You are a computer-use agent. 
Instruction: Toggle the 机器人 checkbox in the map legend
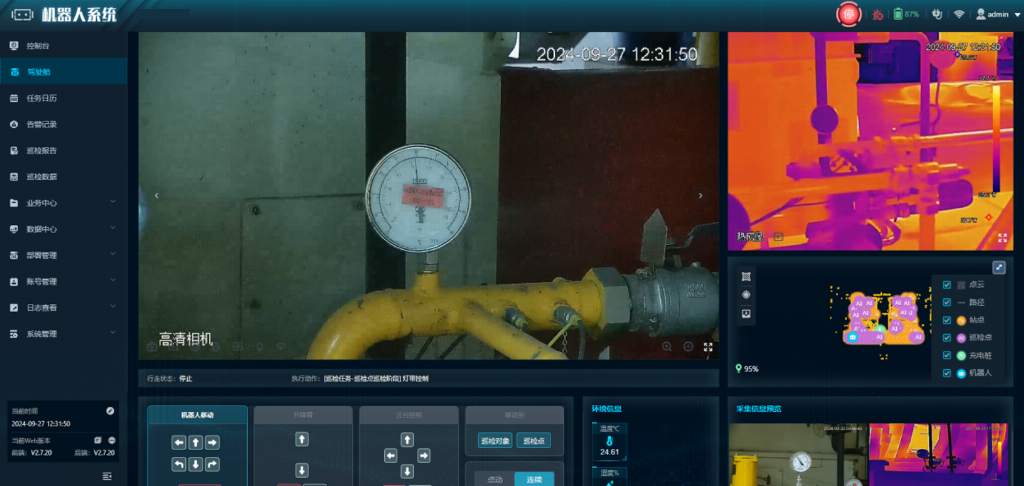(947, 372)
